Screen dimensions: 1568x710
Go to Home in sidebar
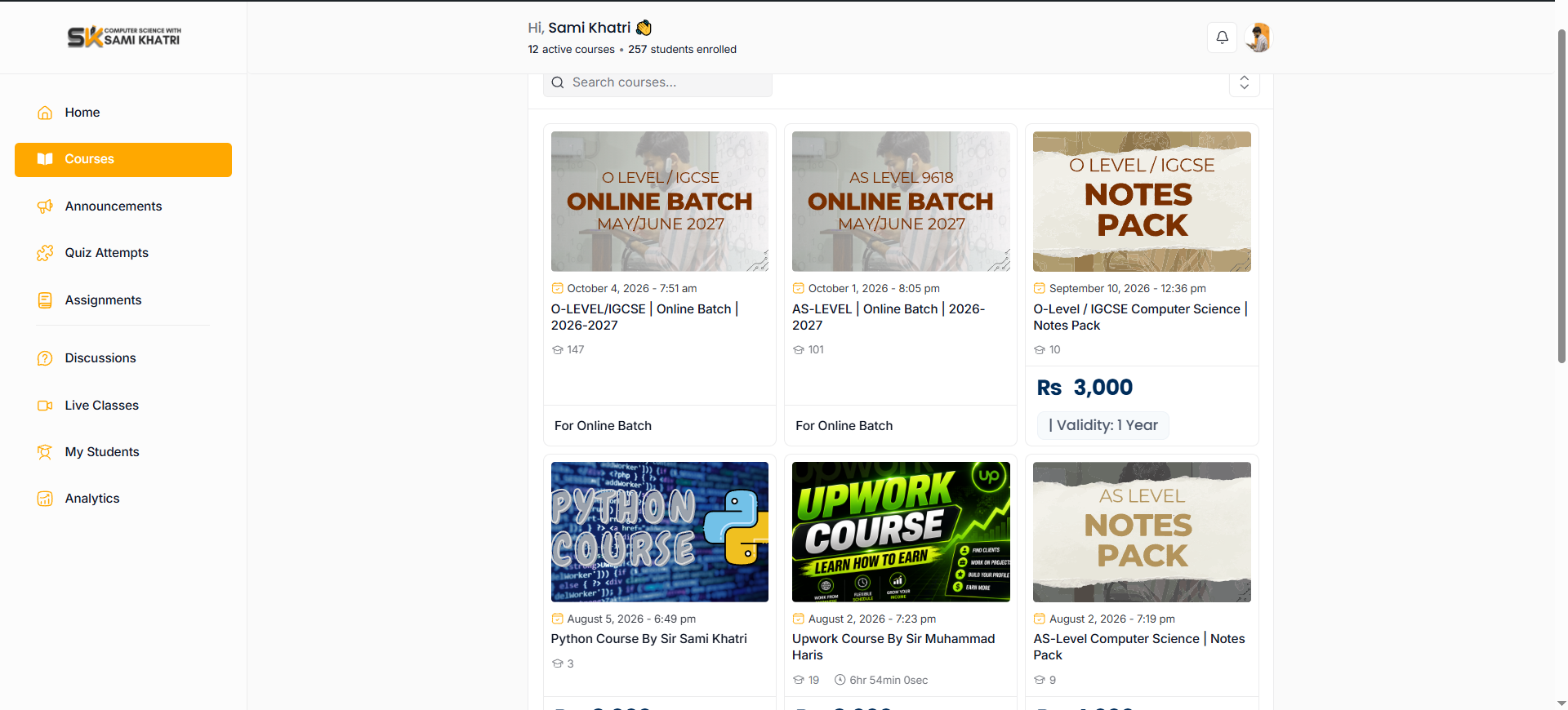123,113
